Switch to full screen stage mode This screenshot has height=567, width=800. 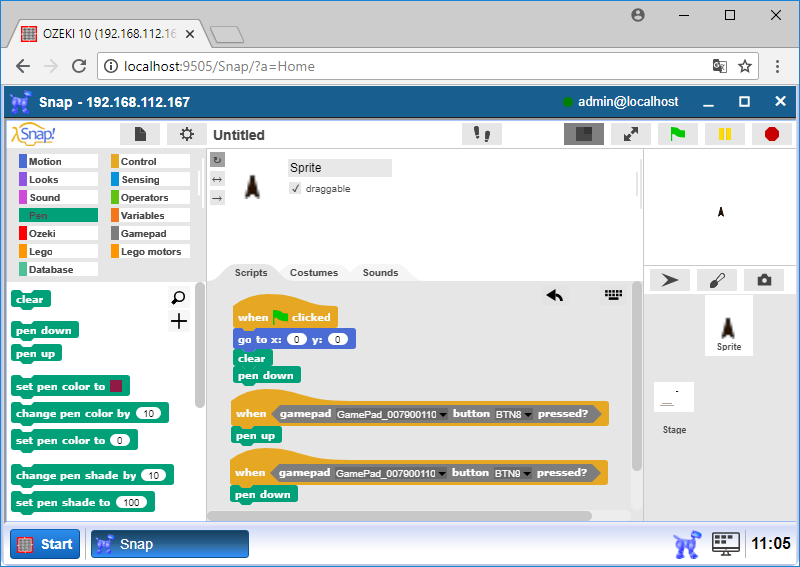[x=631, y=134]
